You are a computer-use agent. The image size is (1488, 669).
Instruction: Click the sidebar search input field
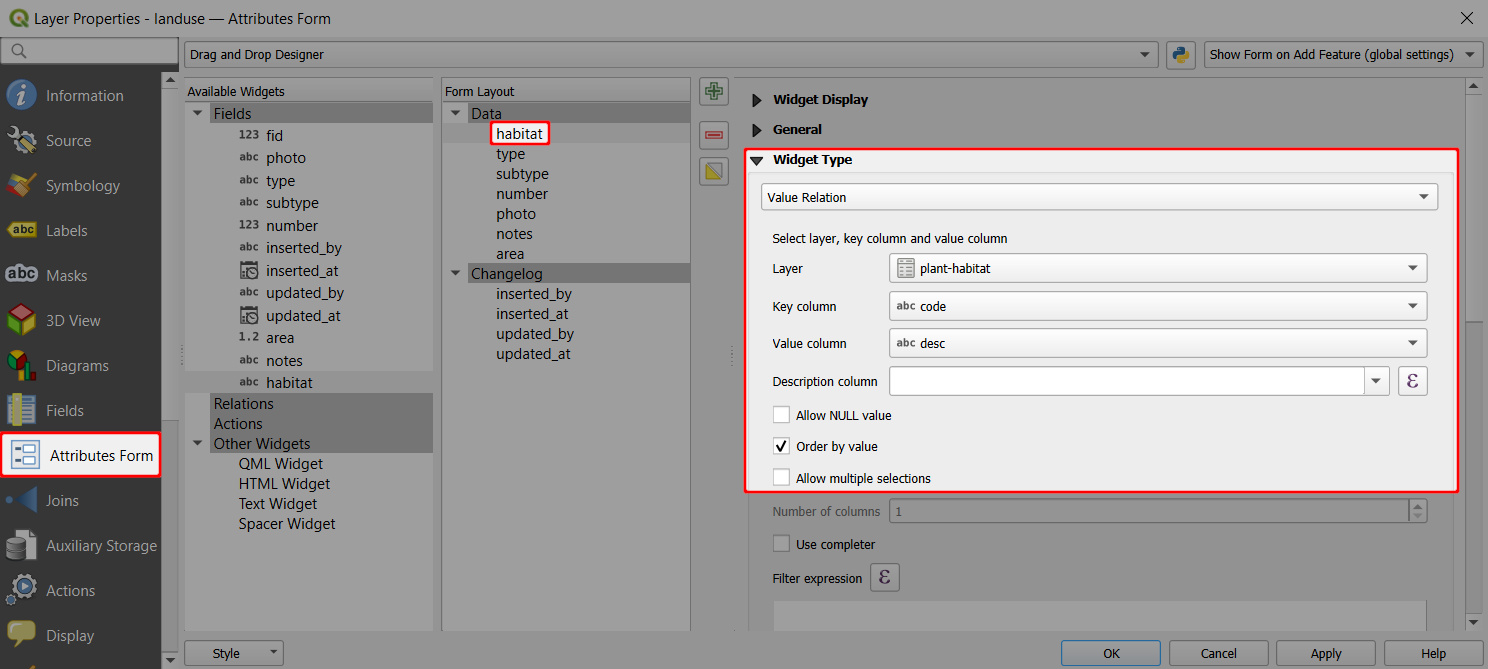[90, 51]
